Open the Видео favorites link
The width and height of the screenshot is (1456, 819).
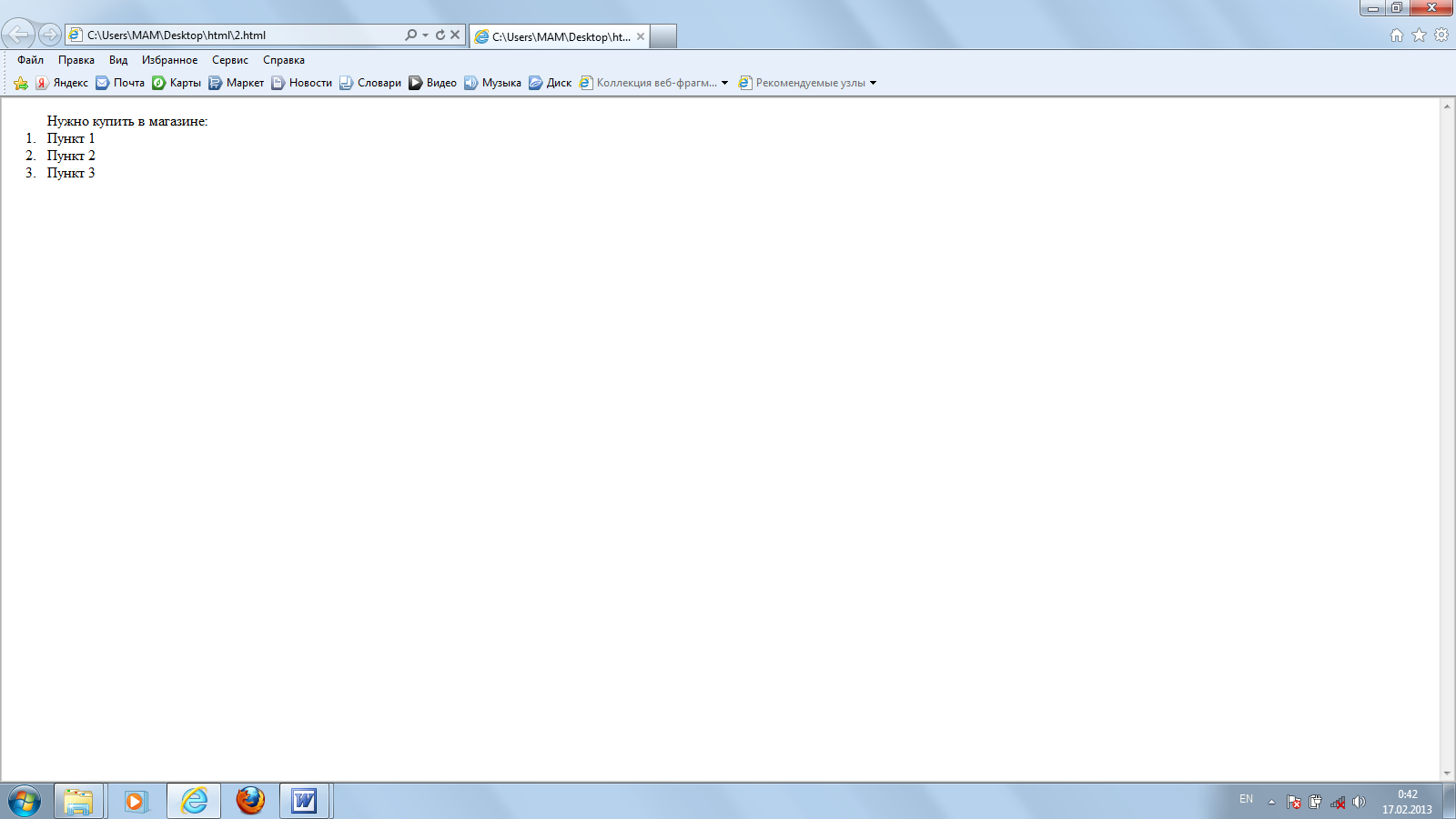coord(433,83)
